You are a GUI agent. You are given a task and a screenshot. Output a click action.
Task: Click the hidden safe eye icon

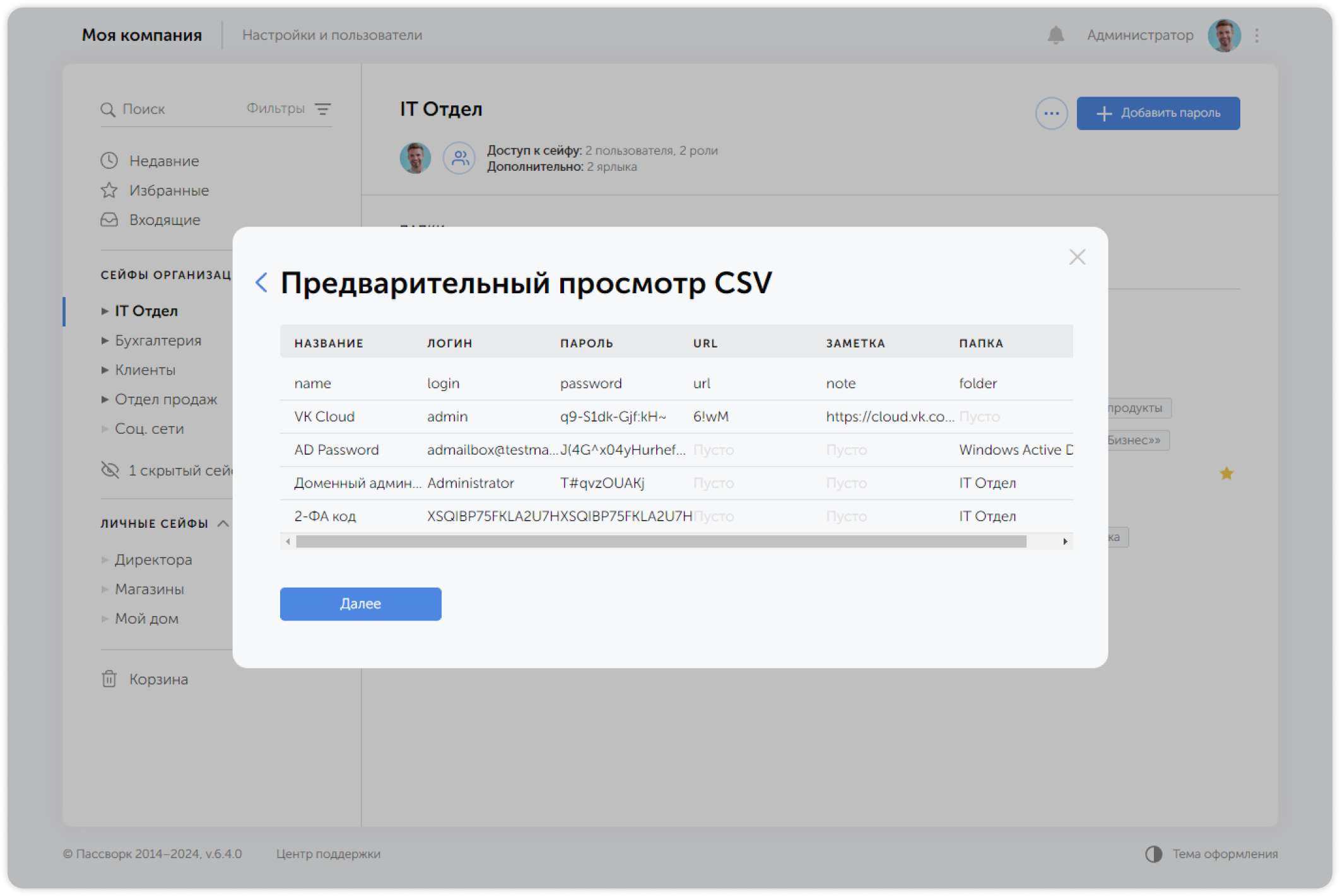pyautogui.click(x=110, y=470)
